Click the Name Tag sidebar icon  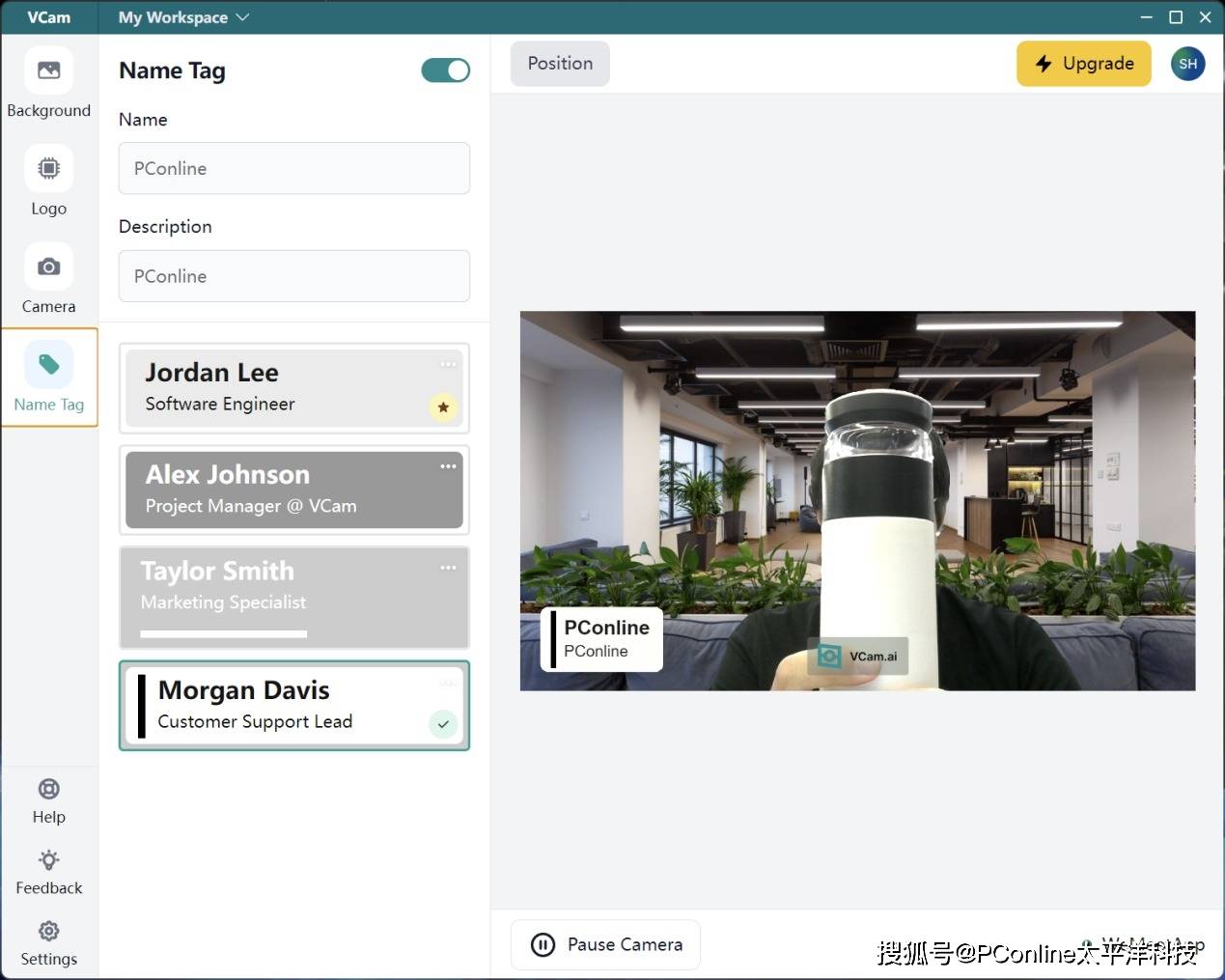pos(48,366)
